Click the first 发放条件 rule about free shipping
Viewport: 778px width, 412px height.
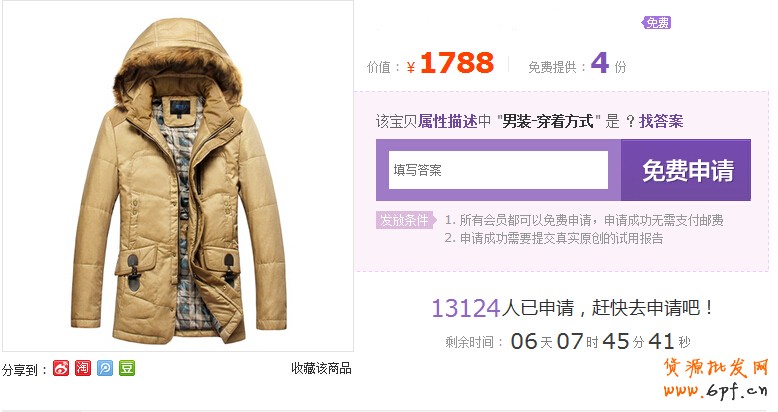tap(584, 220)
